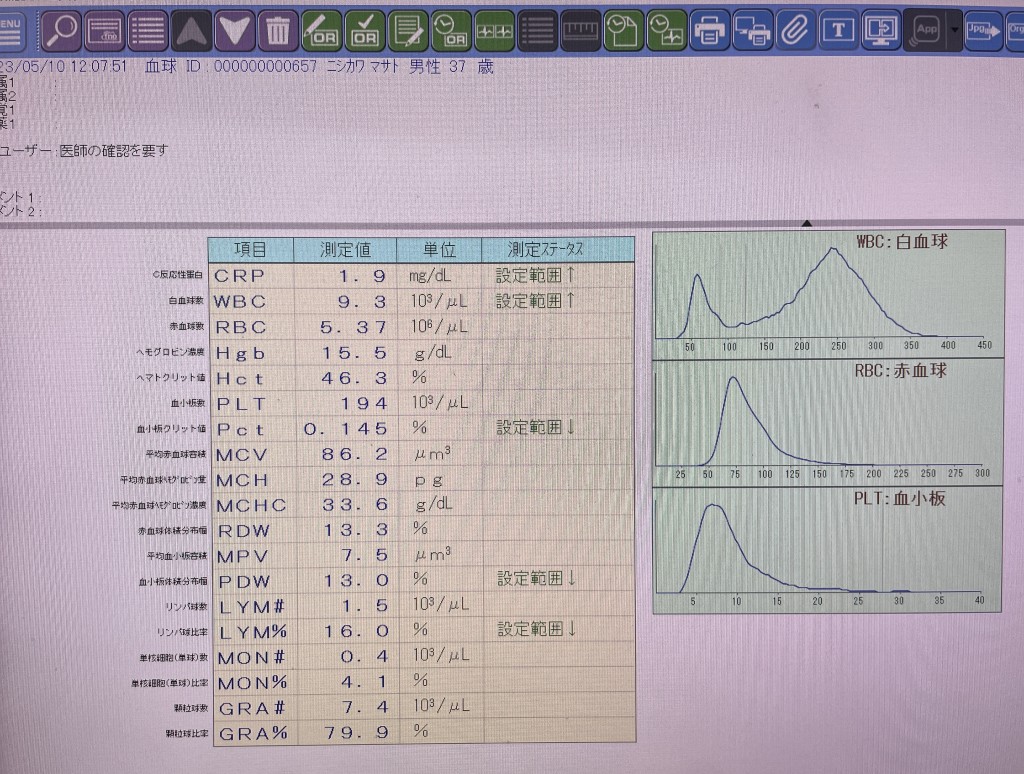The image size is (1024, 774).
Task: Open the green waveform icon
Action: [x=494, y=30]
